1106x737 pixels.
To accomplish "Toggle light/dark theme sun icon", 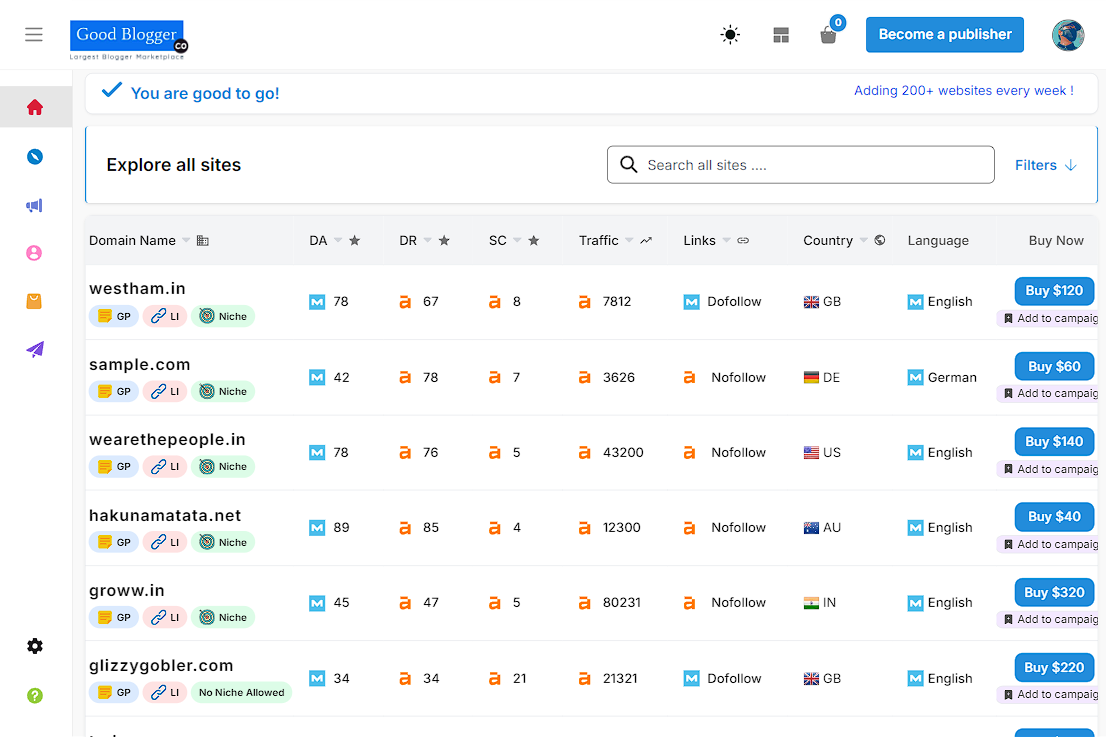I will tap(730, 35).
